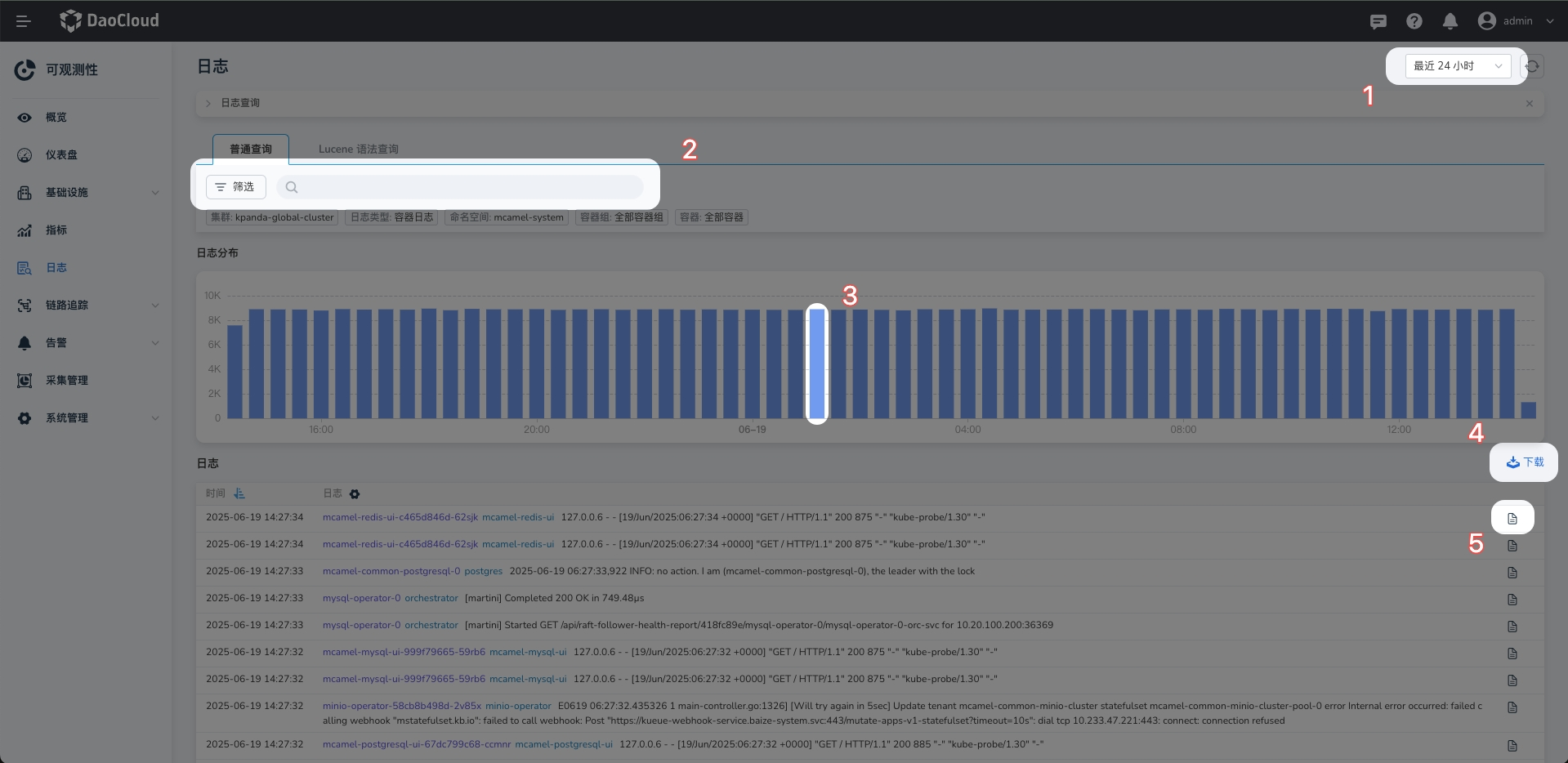
Task: Select the 普通查询 tab
Action: [x=250, y=149]
